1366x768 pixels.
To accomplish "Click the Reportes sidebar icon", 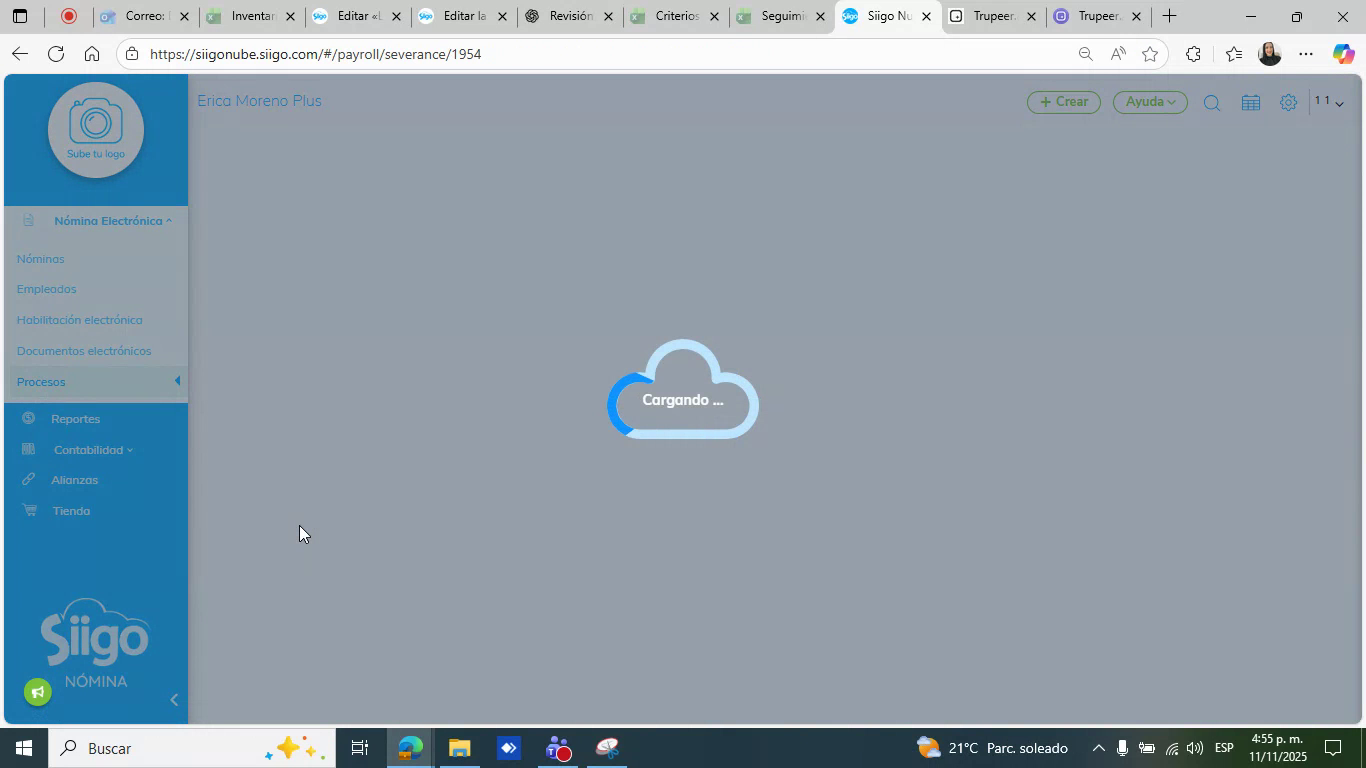I will coord(29,418).
